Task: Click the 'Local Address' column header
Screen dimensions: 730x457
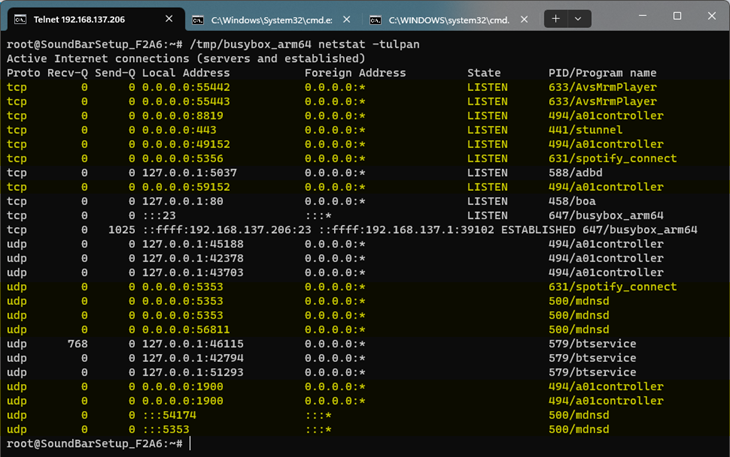Action: pos(186,73)
